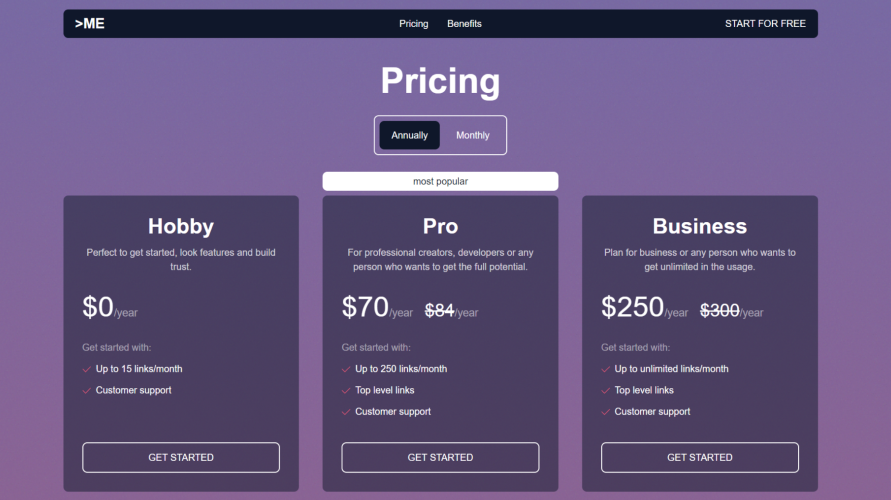The image size is (891, 500).
Task: Switch billing to Monthly
Action: (473, 135)
